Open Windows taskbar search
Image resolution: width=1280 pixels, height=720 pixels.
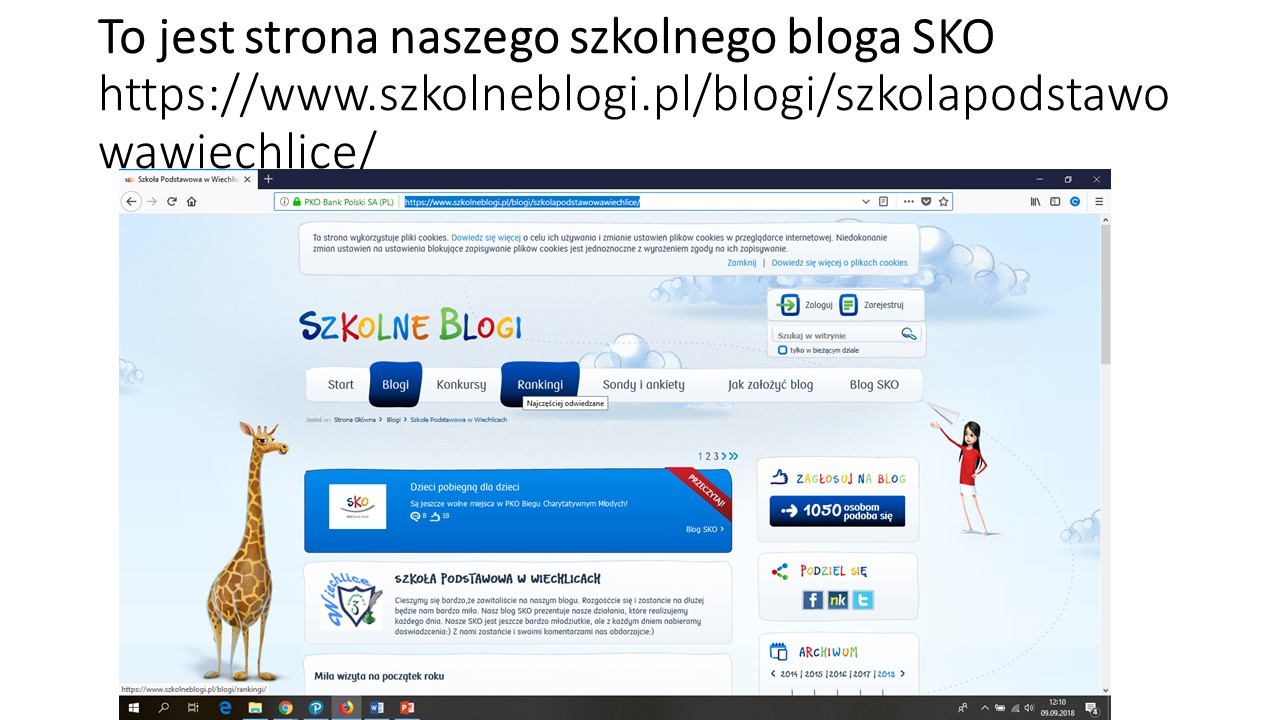click(164, 708)
